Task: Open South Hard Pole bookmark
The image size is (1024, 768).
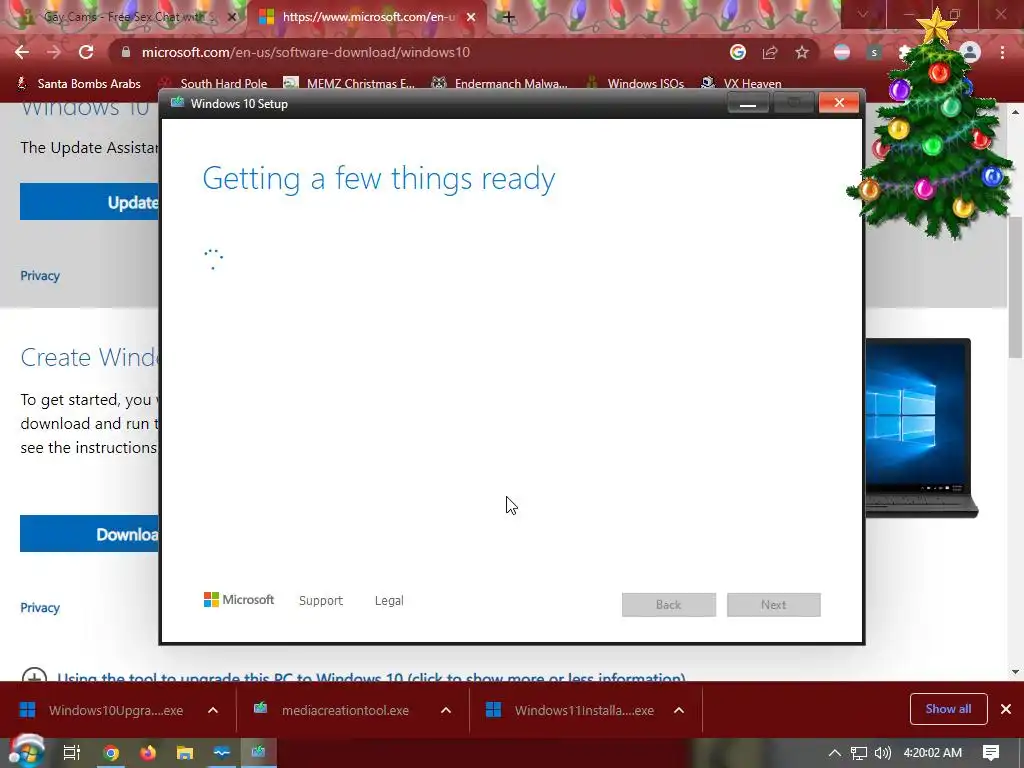Action: (214, 84)
